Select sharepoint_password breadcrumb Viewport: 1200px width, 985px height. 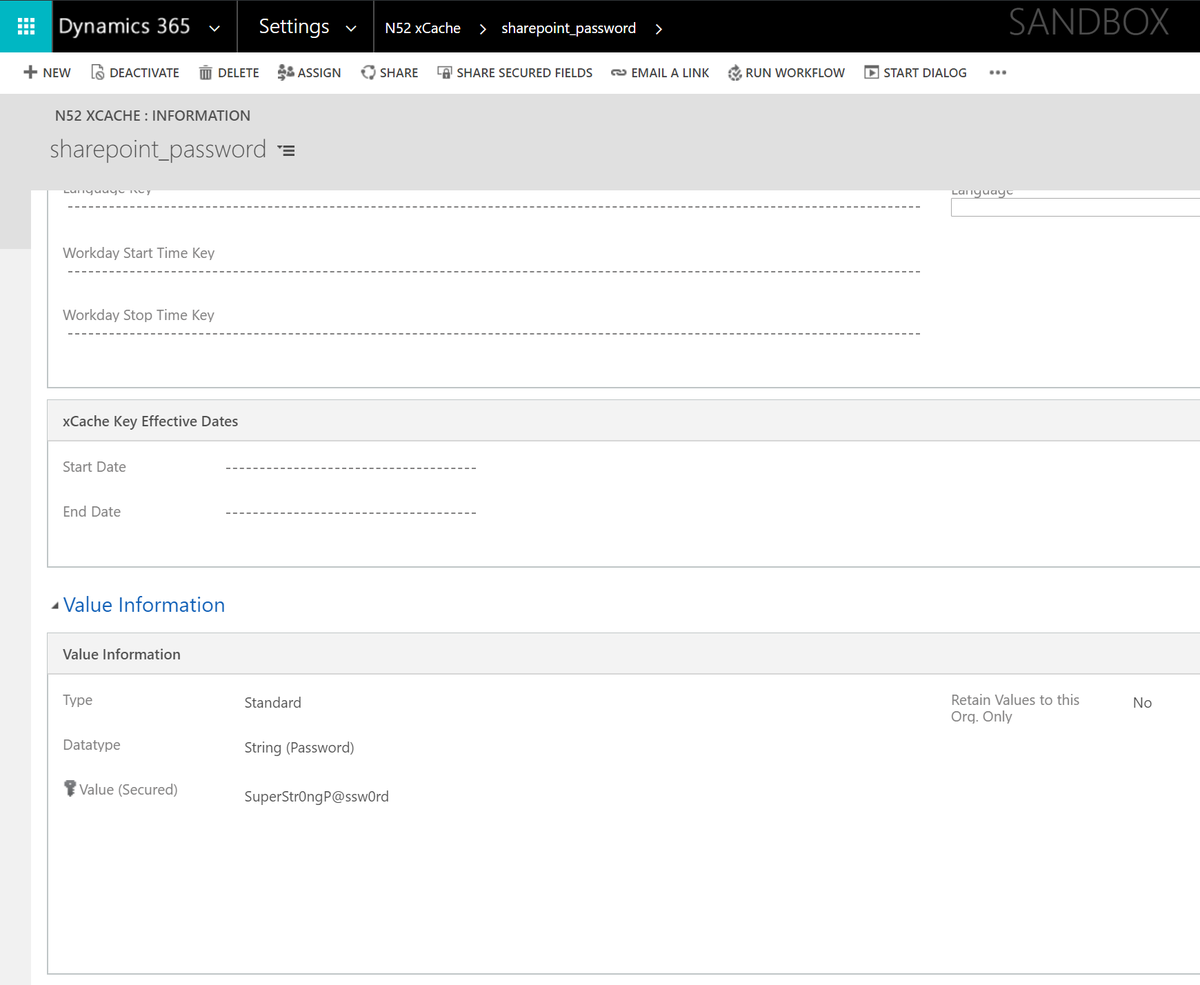point(568,28)
